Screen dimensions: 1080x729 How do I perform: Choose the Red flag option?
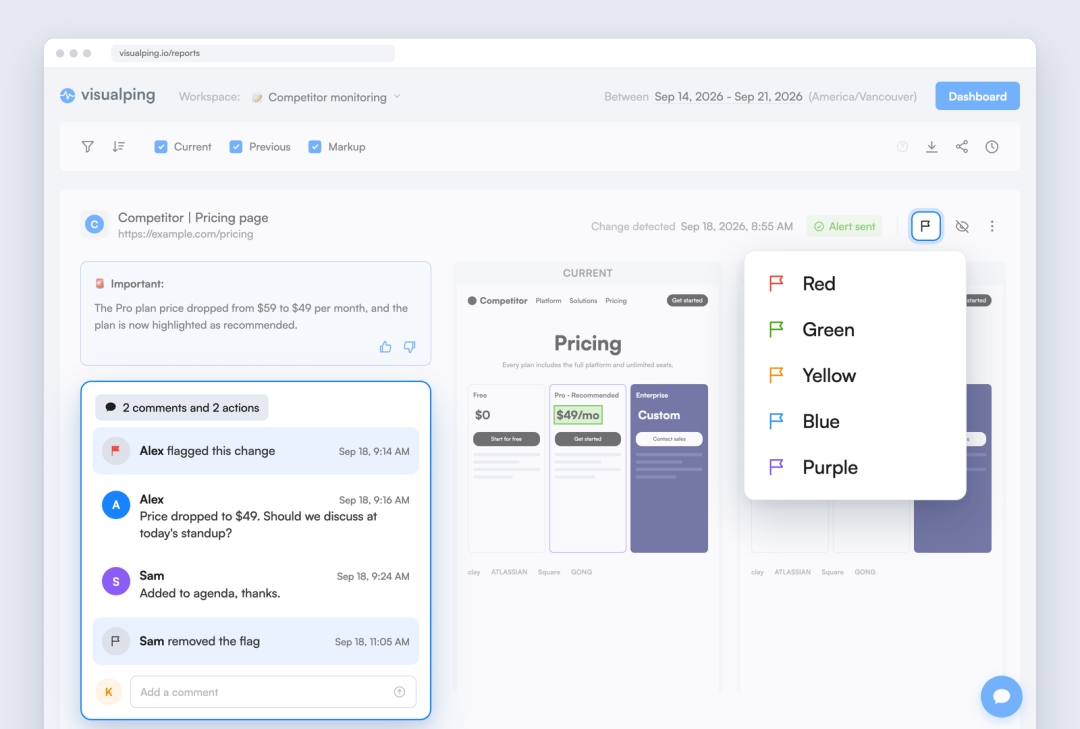(x=855, y=283)
